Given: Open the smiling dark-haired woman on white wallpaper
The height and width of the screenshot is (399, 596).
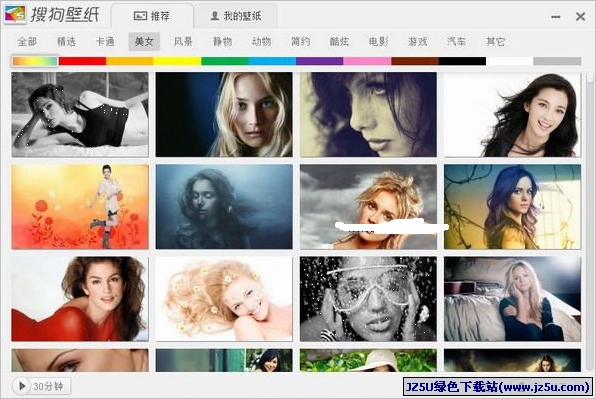Looking at the screenshot, I should coord(512,114).
